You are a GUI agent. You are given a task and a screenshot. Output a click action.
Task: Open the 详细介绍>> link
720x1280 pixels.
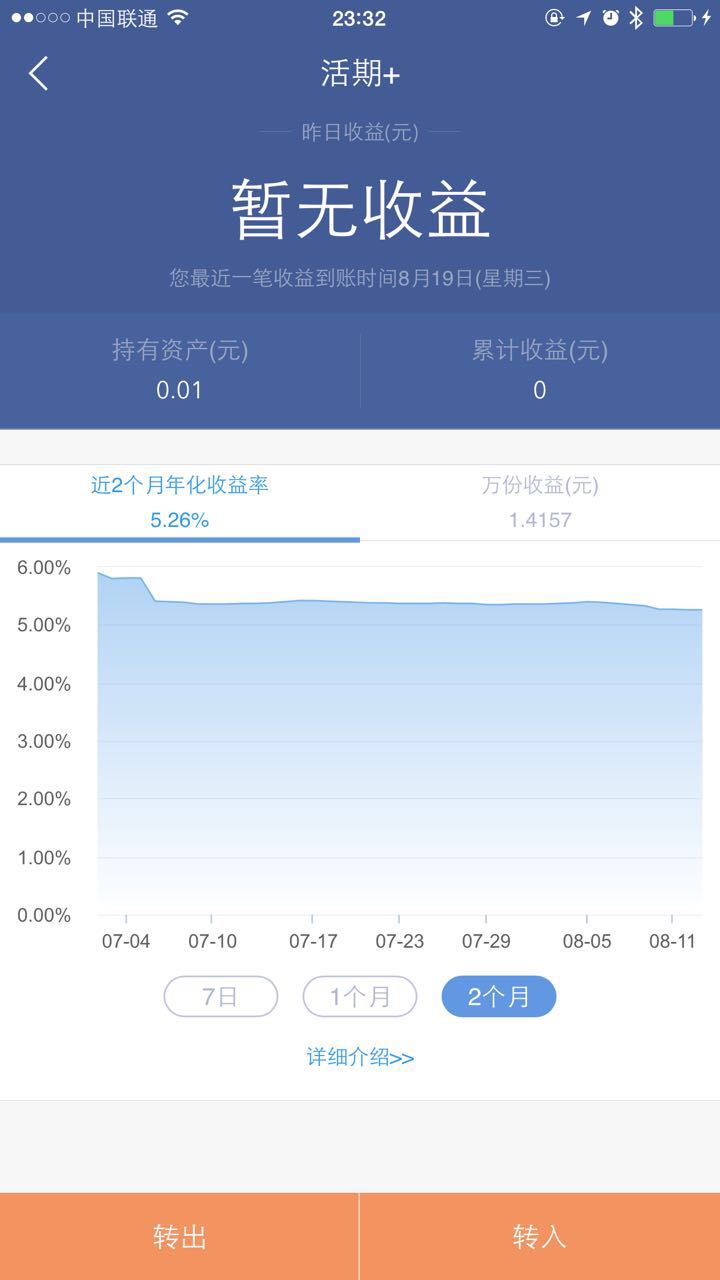[360, 1058]
